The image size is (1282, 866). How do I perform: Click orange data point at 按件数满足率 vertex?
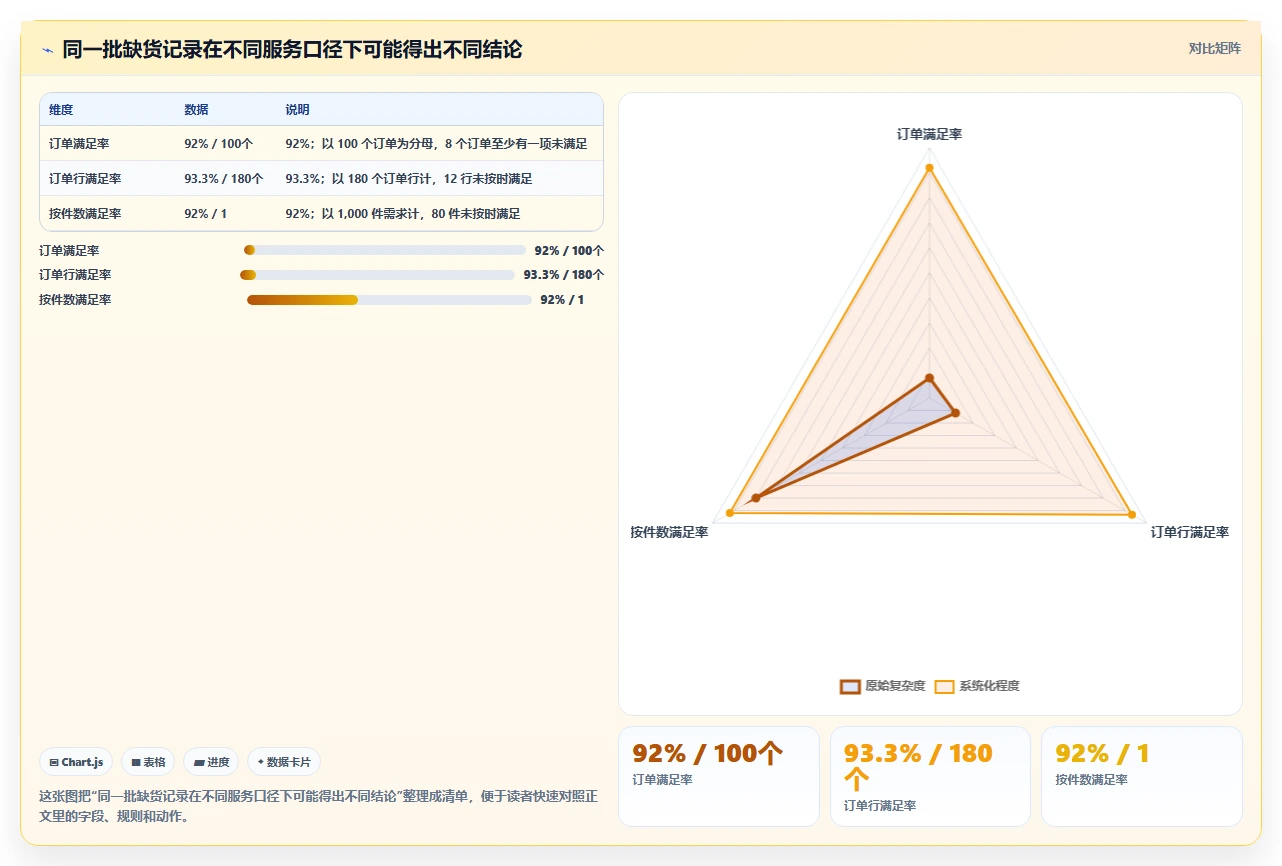point(730,513)
